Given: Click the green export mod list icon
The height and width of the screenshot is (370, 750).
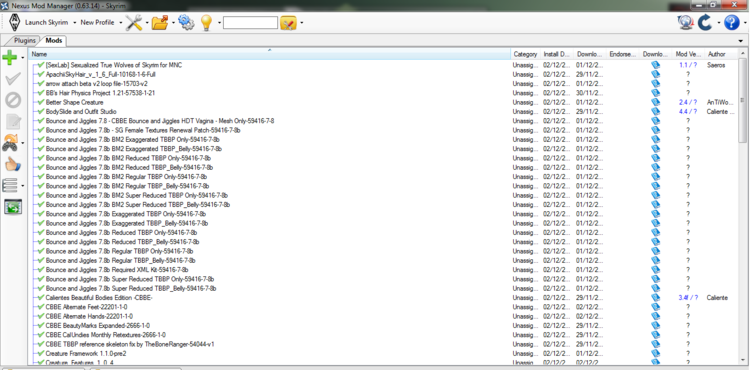Looking at the screenshot, I should coord(13,207).
